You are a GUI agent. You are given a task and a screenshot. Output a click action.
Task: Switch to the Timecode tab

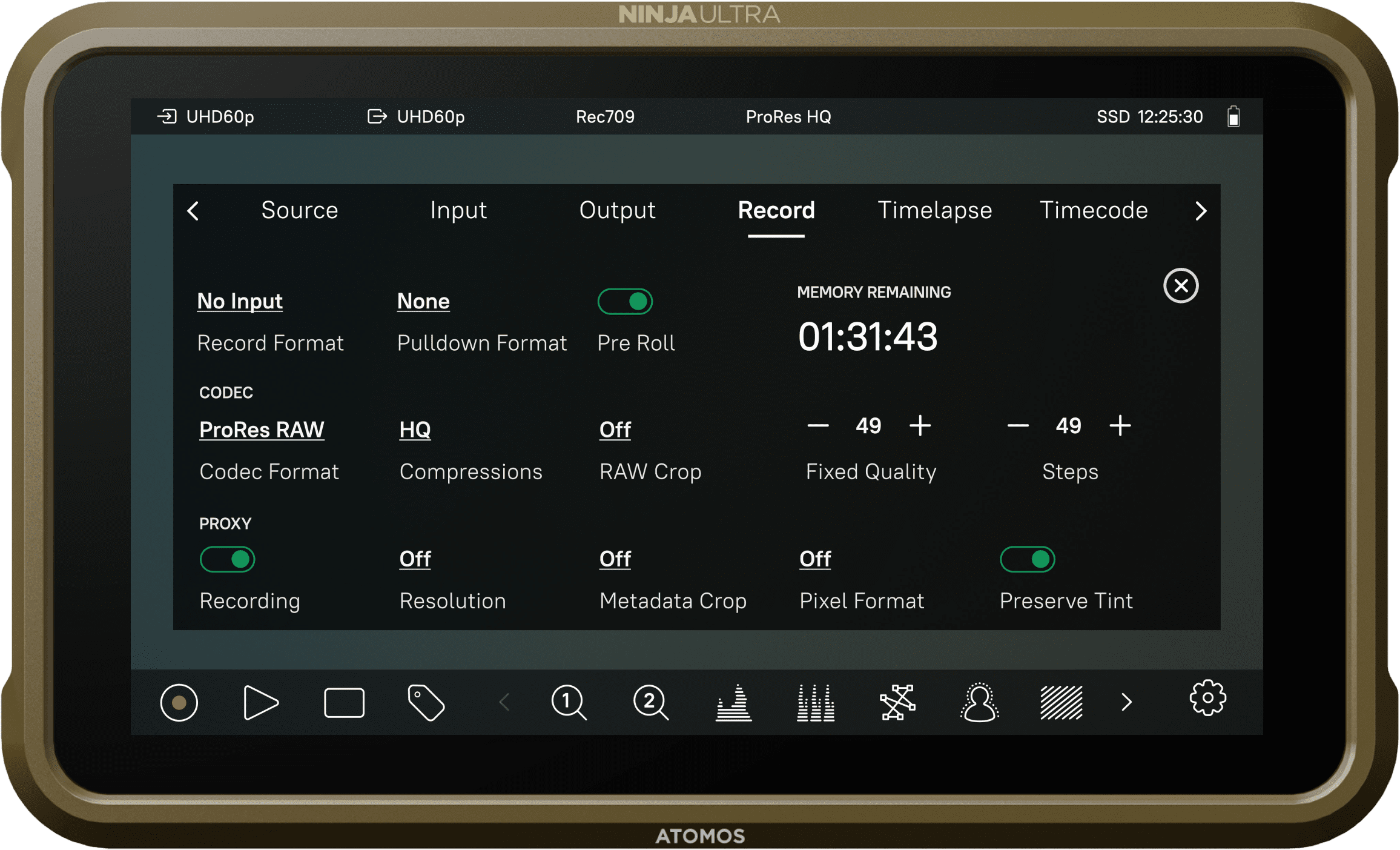pos(1094,210)
